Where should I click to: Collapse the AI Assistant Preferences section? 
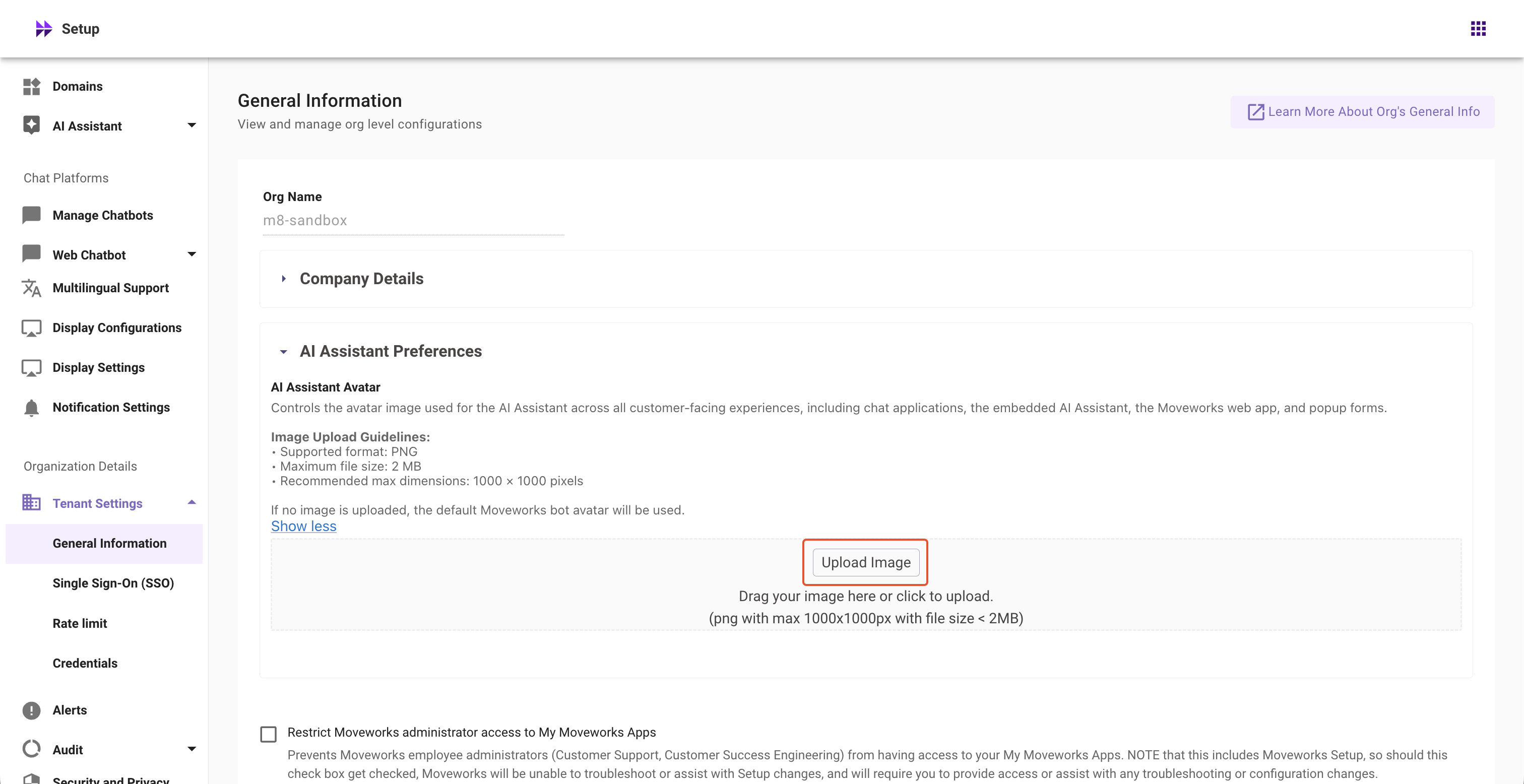click(x=284, y=352)
